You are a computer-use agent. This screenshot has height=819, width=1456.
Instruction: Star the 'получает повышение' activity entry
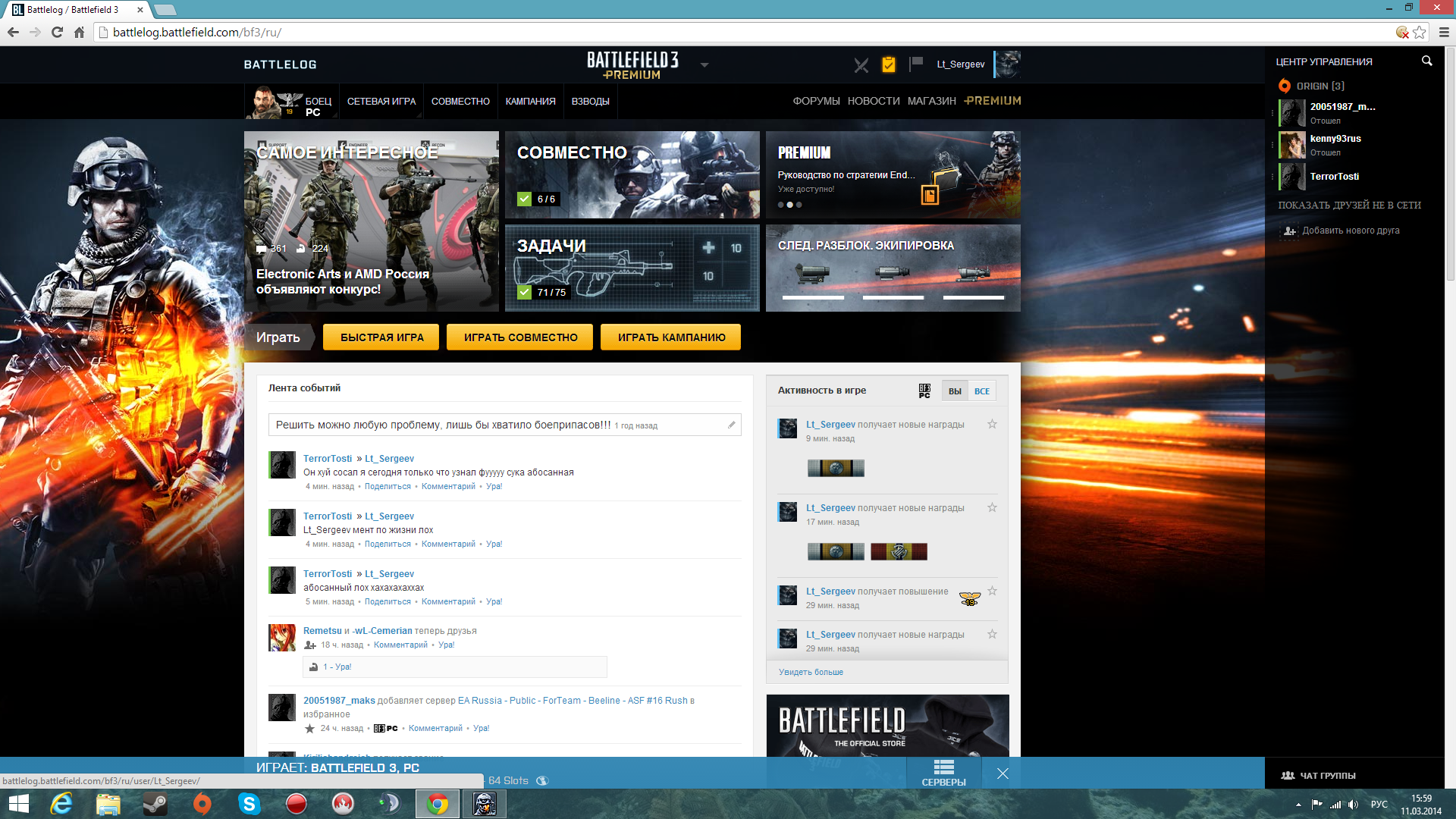(992, 591)
